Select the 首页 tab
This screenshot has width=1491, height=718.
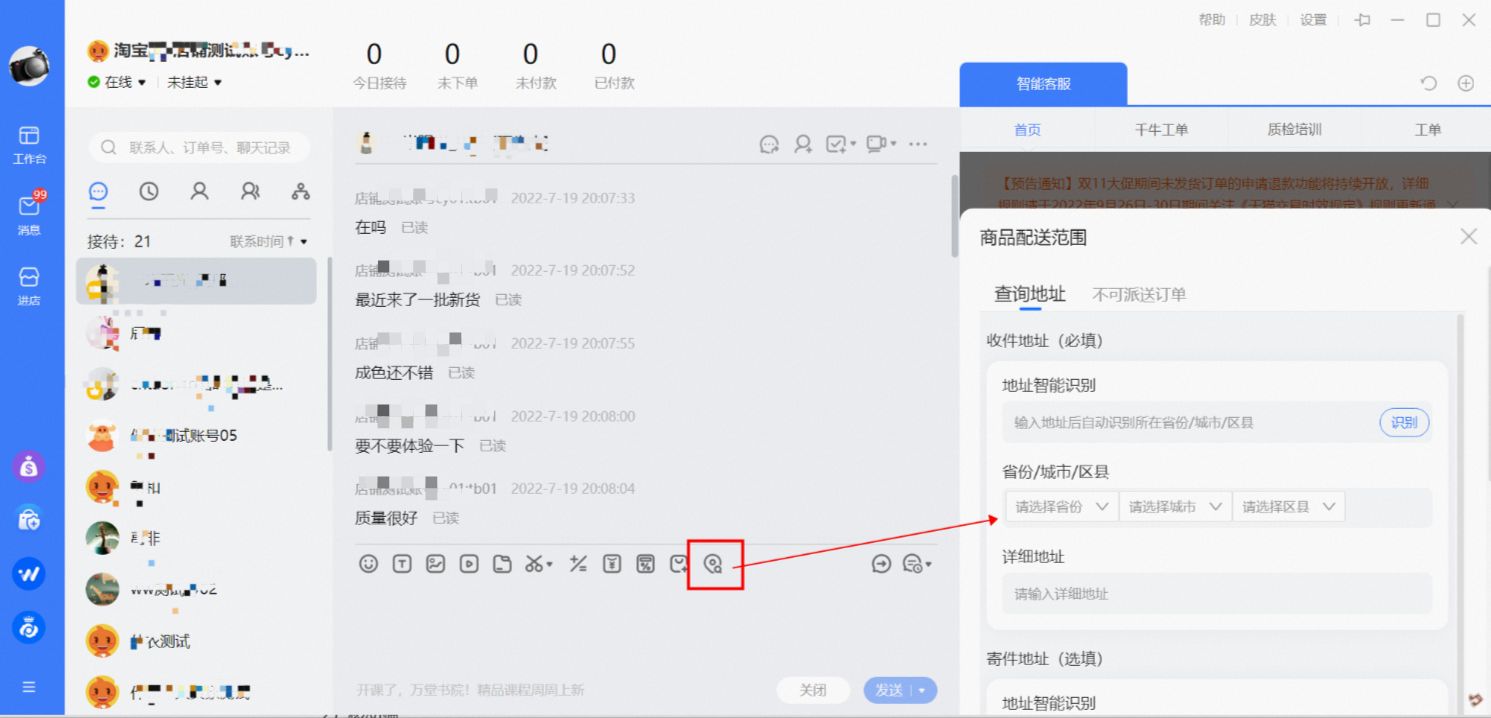pos(1027,130)
